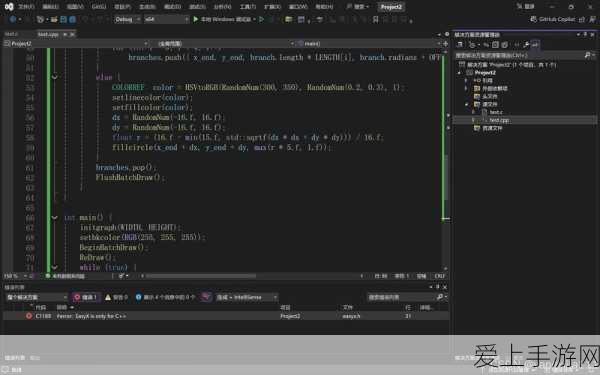Click the Visual Studio logo icon
Viewport: 600px width, 375px height.
(x=9, y=7)
